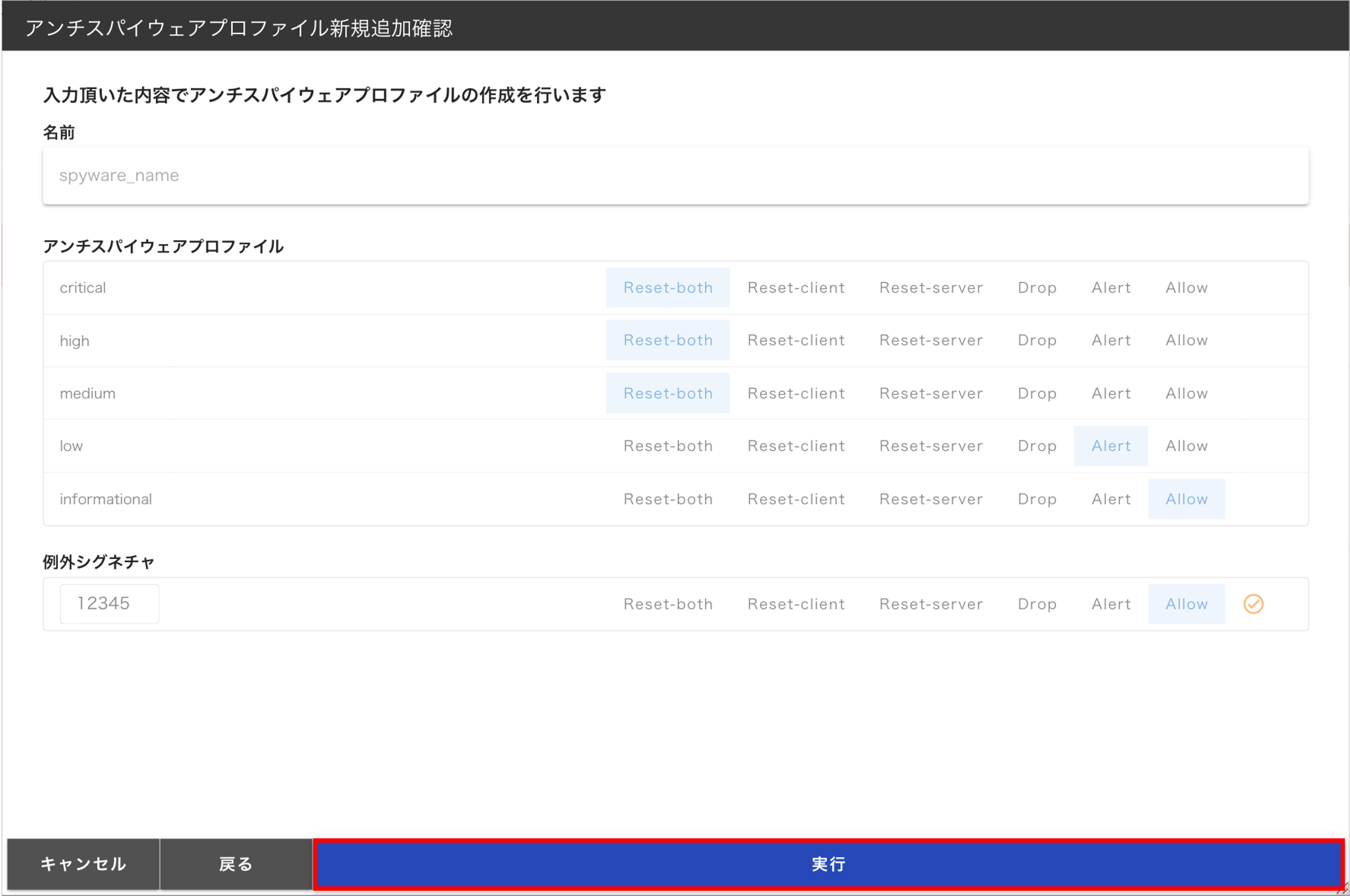Select Reset-both for critical severity
Image resolution: width=1350 pixels, height=896 pixels.
[x=668, y=287]
